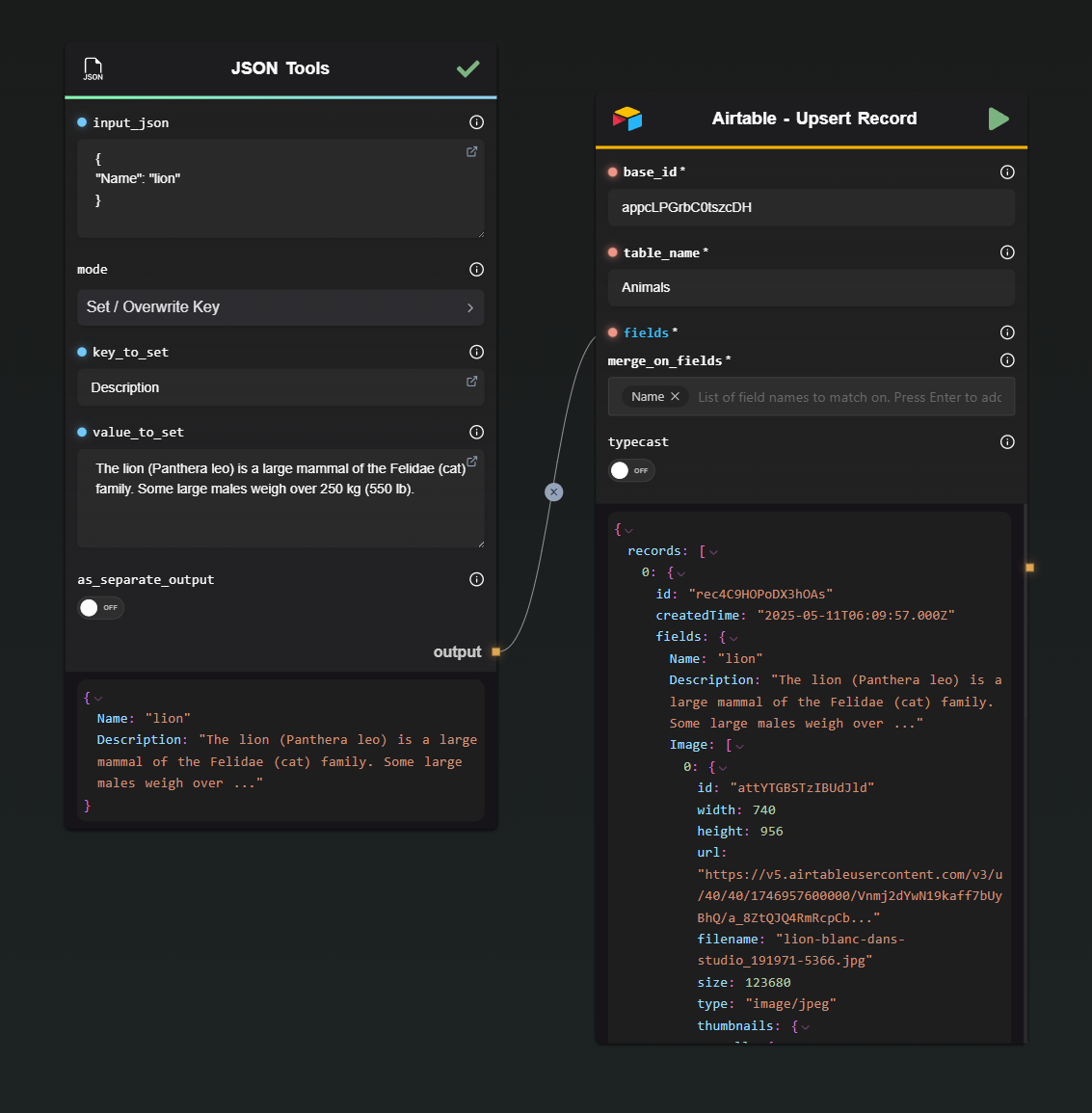Remove the Name tag from merge_on_fields
This screenshot has width=1092, height=1113.
tap(676, 396)
